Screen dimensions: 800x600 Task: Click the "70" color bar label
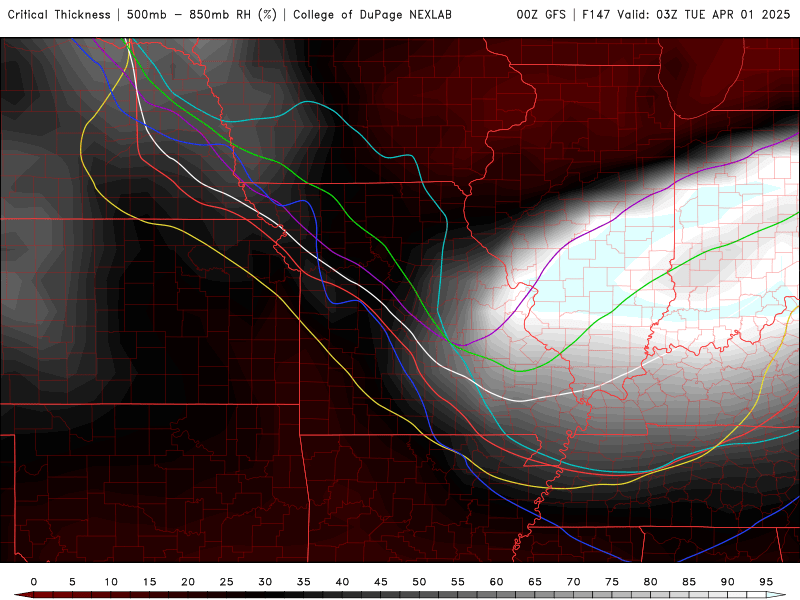point(573,582)
